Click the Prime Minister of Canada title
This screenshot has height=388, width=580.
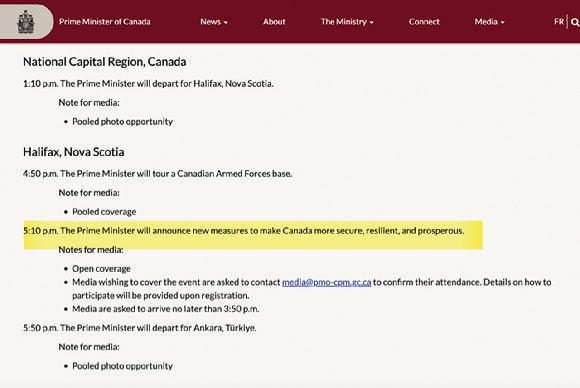coord(105,22)
